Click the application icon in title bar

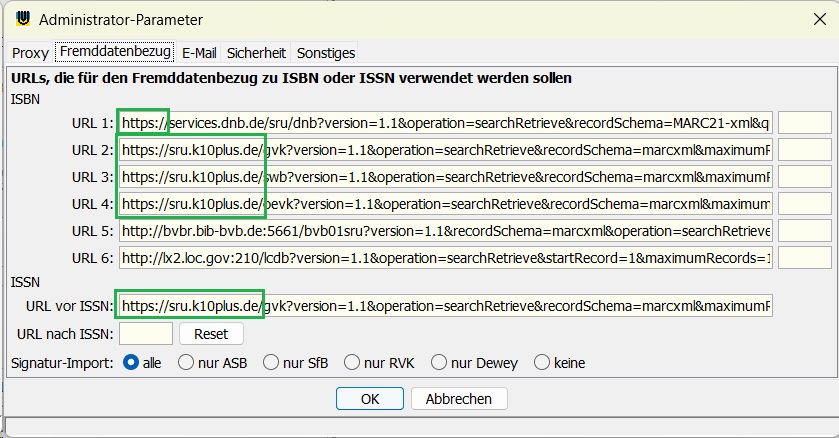pos(18,19)
